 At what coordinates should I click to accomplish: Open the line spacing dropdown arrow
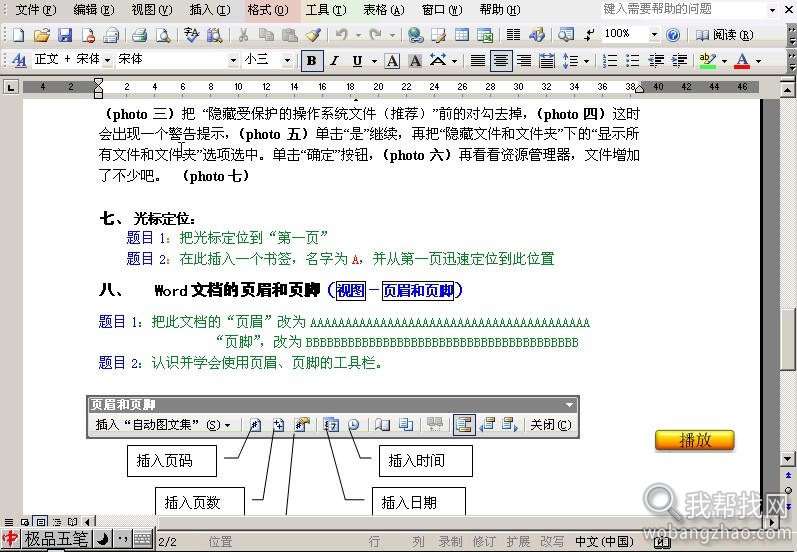(586, 61)
